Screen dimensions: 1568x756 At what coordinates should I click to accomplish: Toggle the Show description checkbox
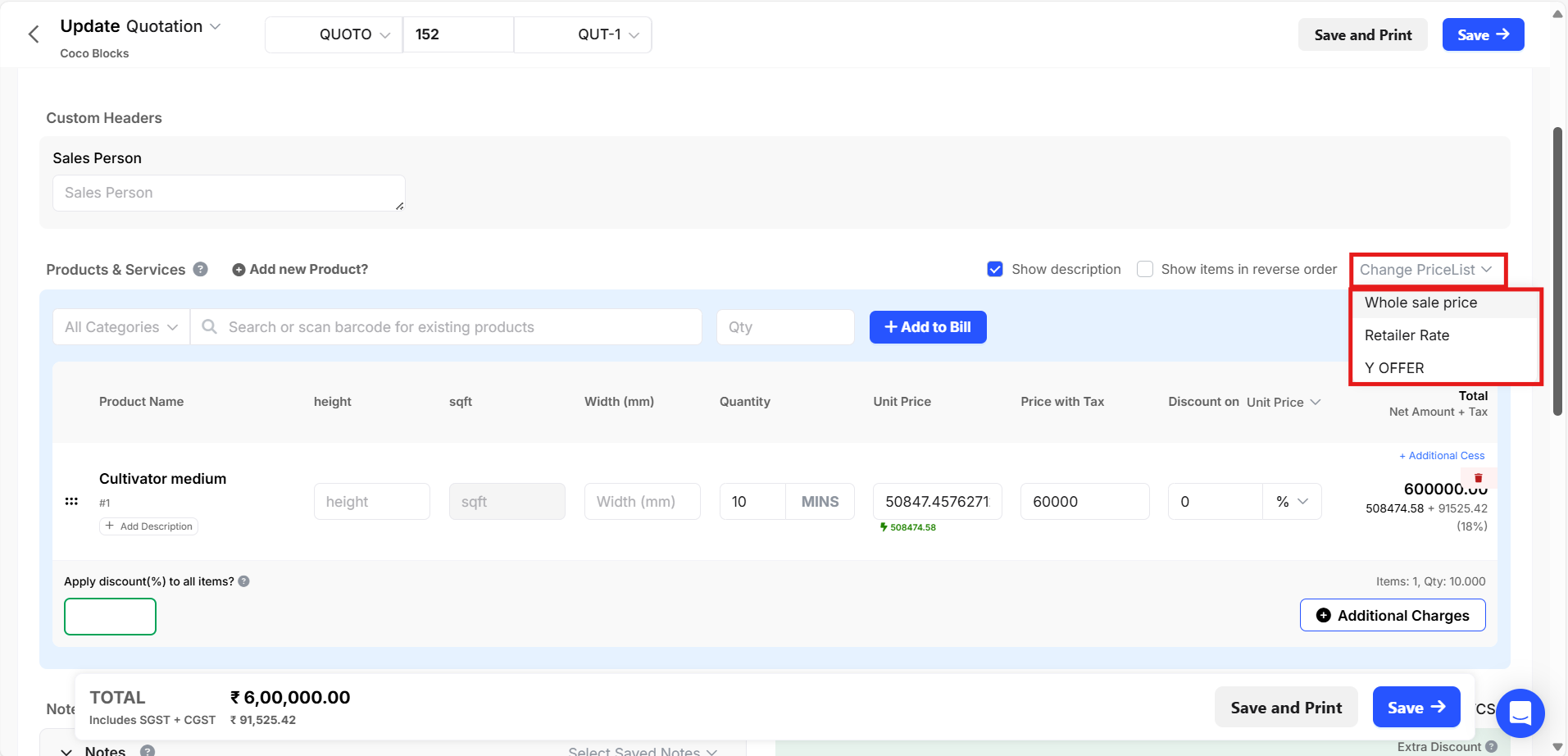click(995, 269)
